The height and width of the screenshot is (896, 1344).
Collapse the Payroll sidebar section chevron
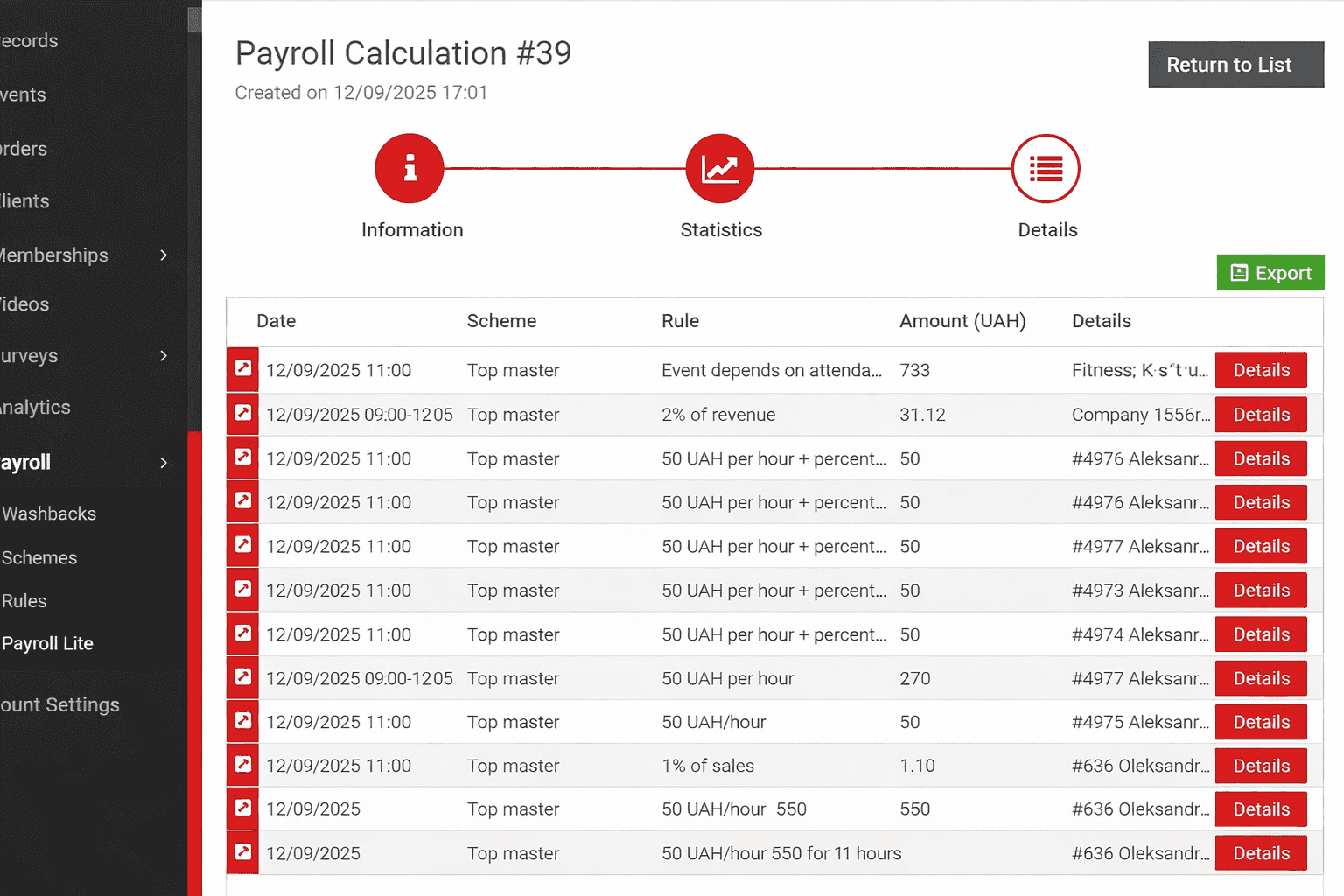pos(164,463)
